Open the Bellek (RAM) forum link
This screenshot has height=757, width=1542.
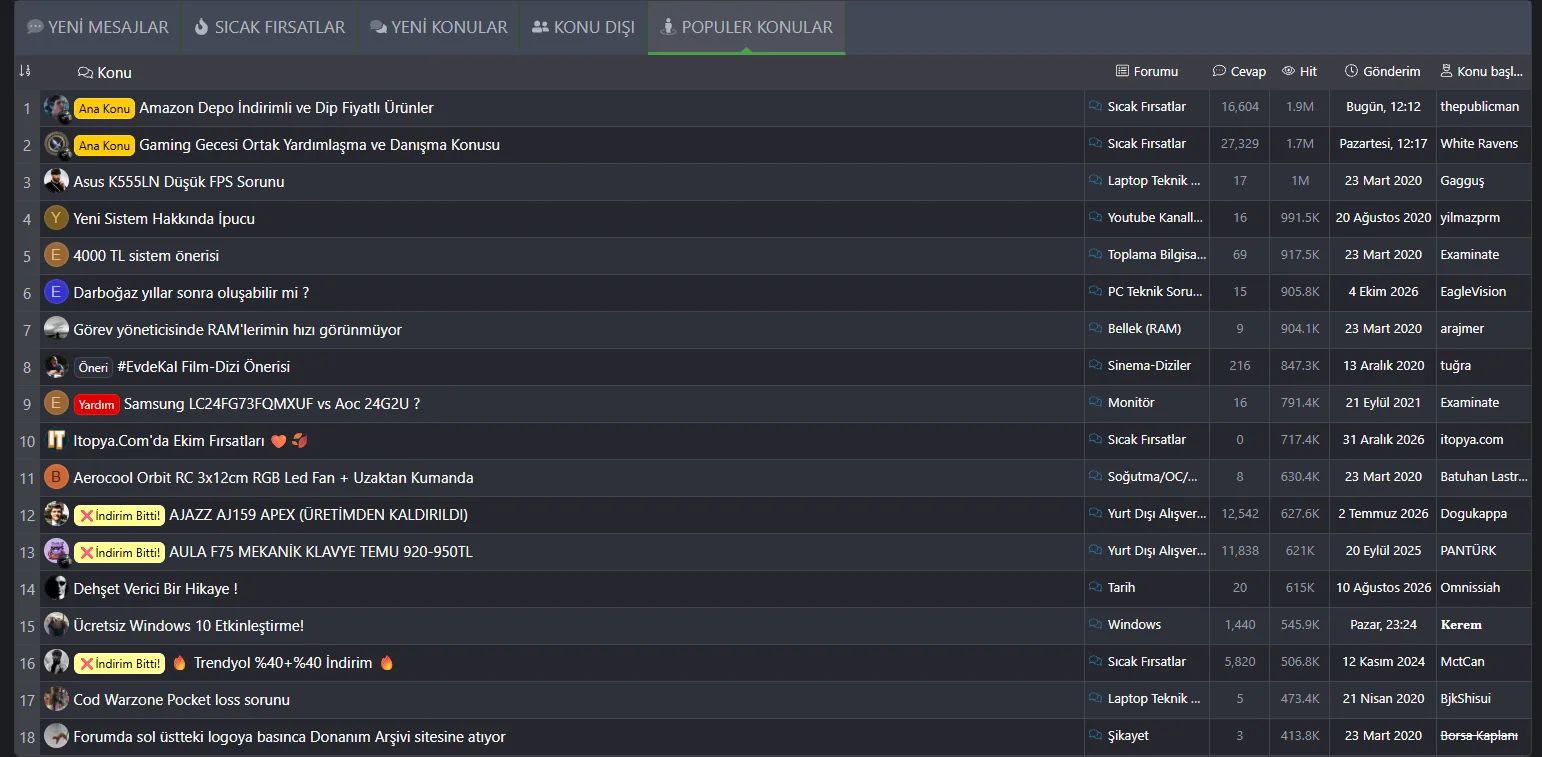pyautogui.click(x=1144, y=329)
